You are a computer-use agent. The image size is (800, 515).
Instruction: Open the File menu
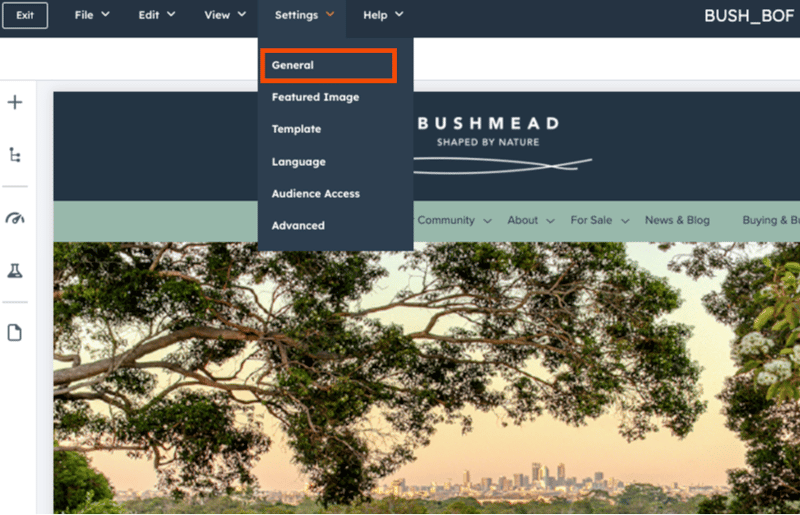pyautogui.click(x=92, y=15)
